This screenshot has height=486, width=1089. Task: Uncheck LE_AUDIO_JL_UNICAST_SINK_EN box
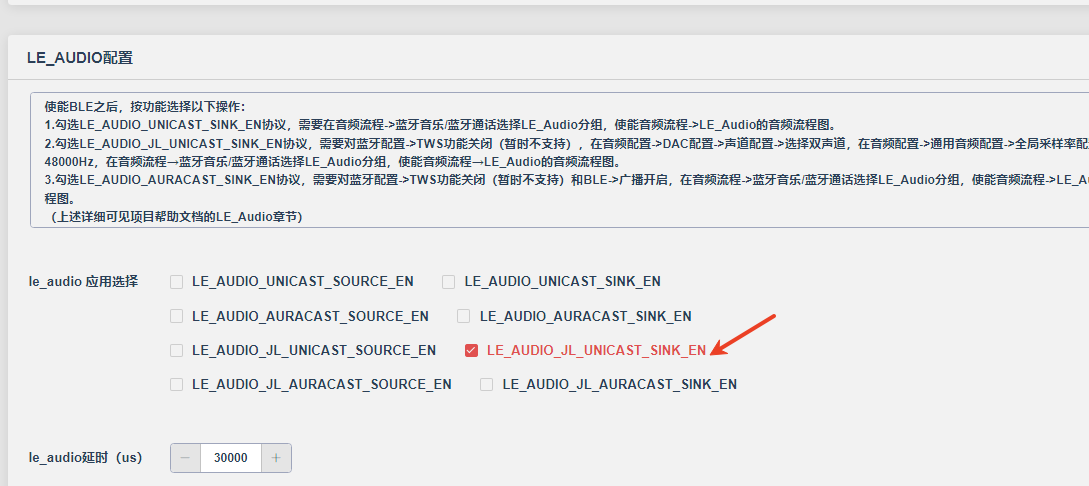(x=472, y=351)
